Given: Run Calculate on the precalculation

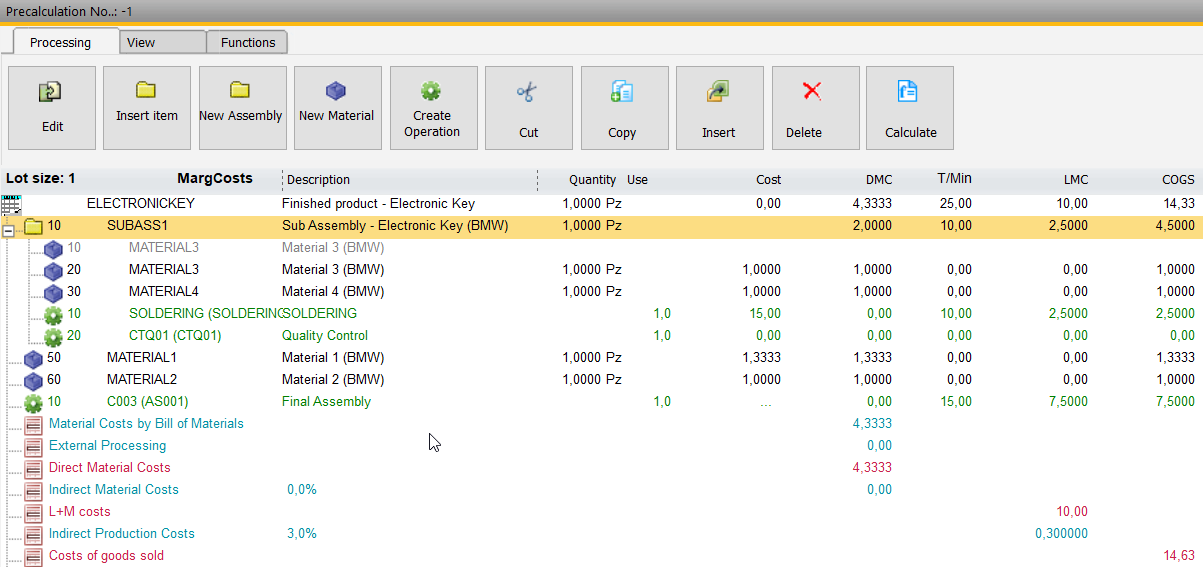Looking at the screenshot, I should (910, 108).
